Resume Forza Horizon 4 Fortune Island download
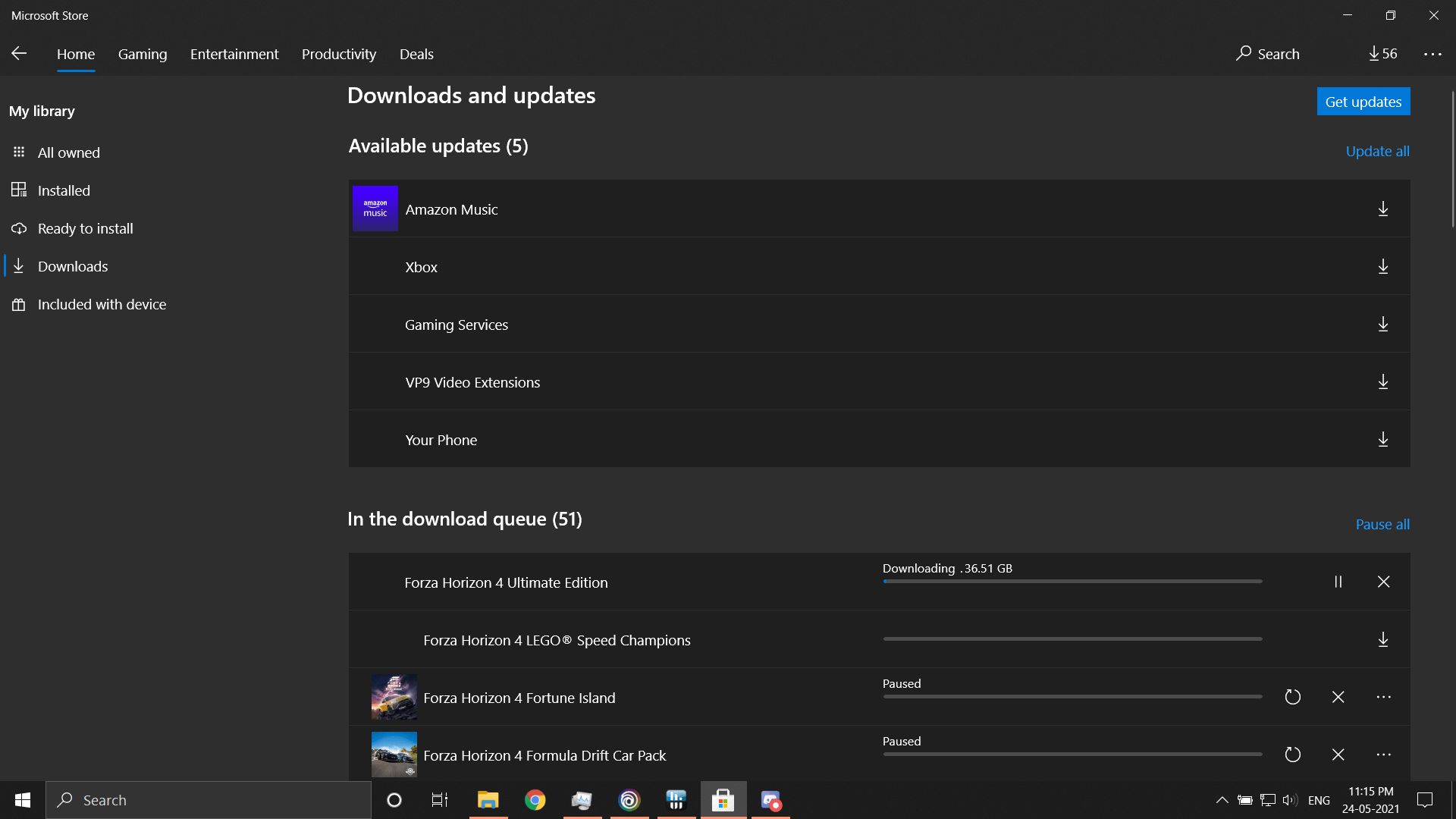 click(1293, 697)
